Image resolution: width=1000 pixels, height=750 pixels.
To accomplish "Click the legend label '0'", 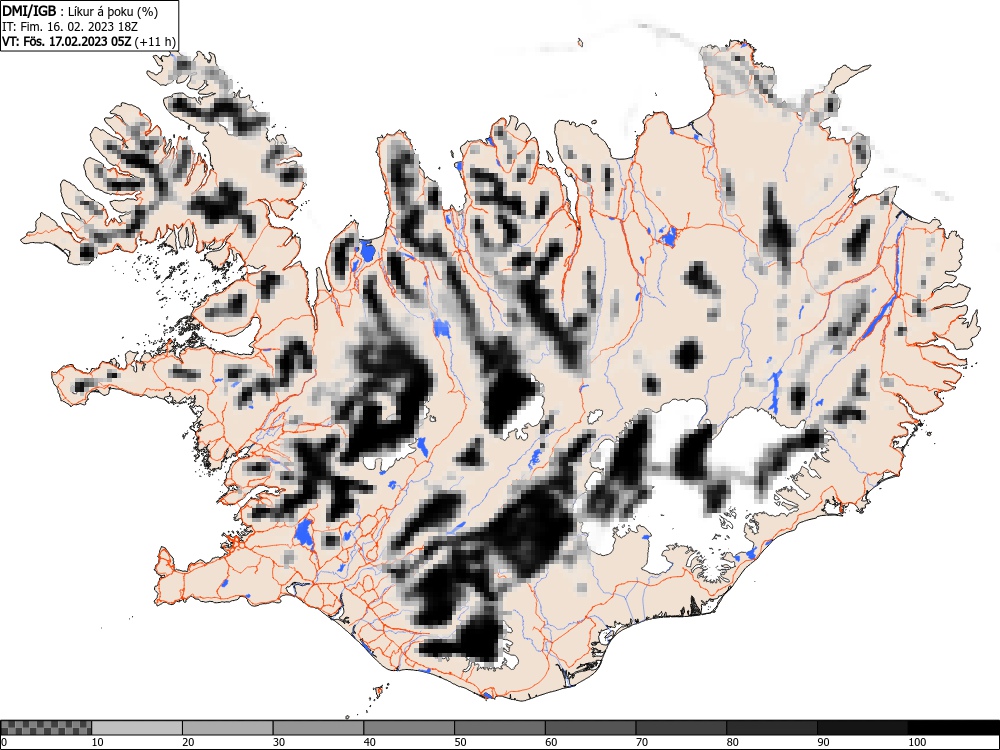I will coord(4,742).
